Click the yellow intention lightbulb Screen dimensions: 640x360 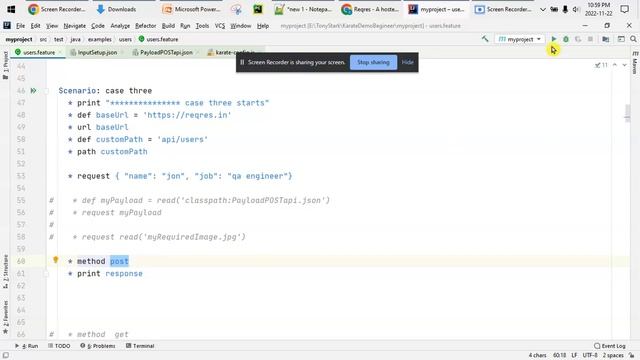click(56, 260)
